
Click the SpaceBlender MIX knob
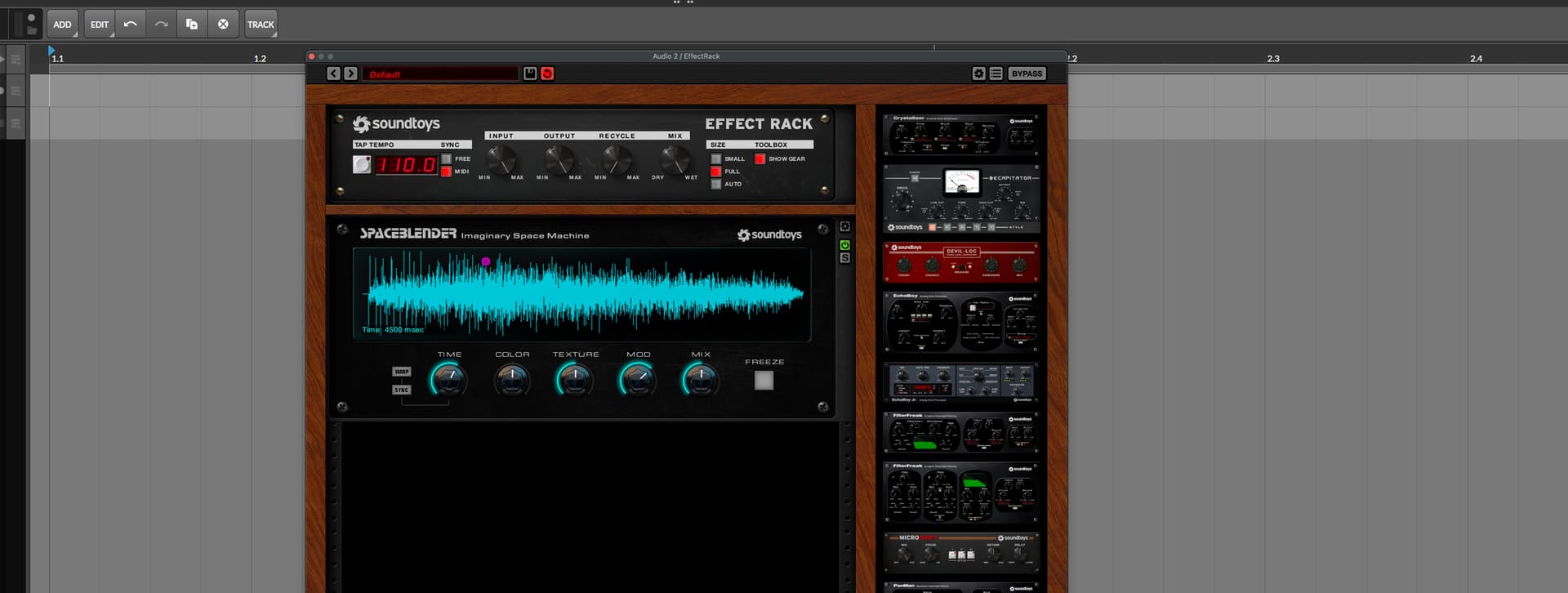pyautogui.click(x=701, y=380)
